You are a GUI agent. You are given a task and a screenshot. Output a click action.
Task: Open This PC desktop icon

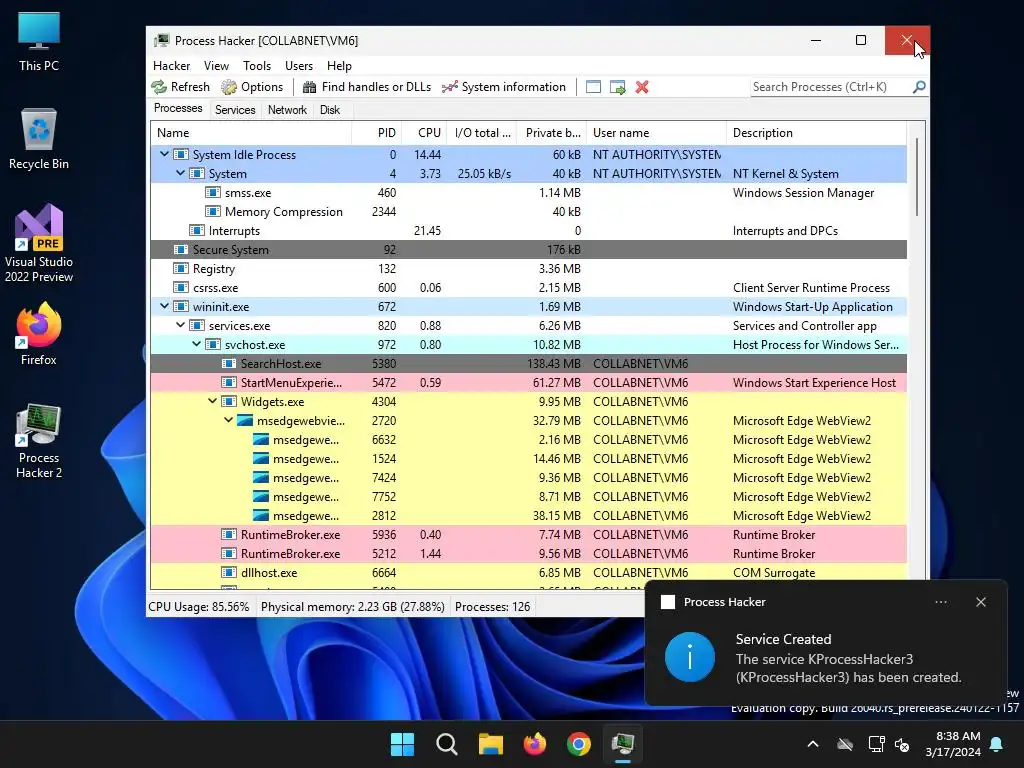pyautogui.click(x=39, y=41)
